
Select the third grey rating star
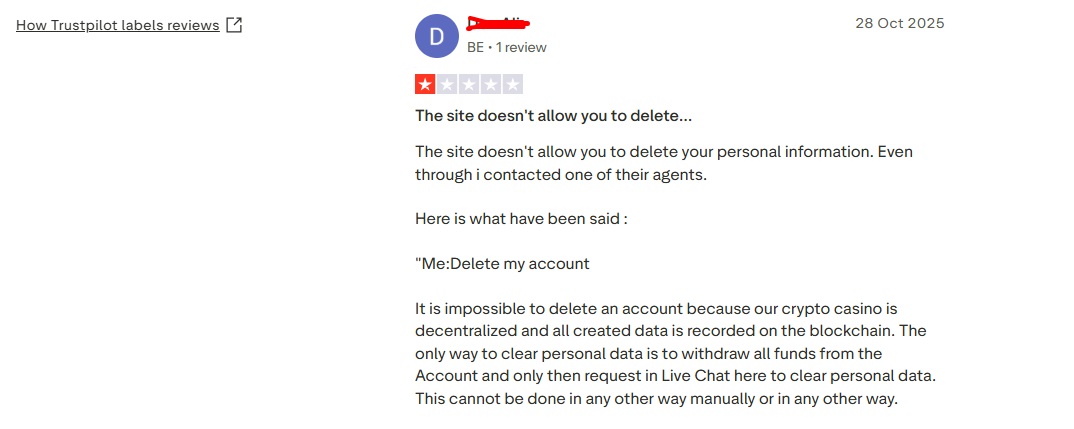[469, 85]
